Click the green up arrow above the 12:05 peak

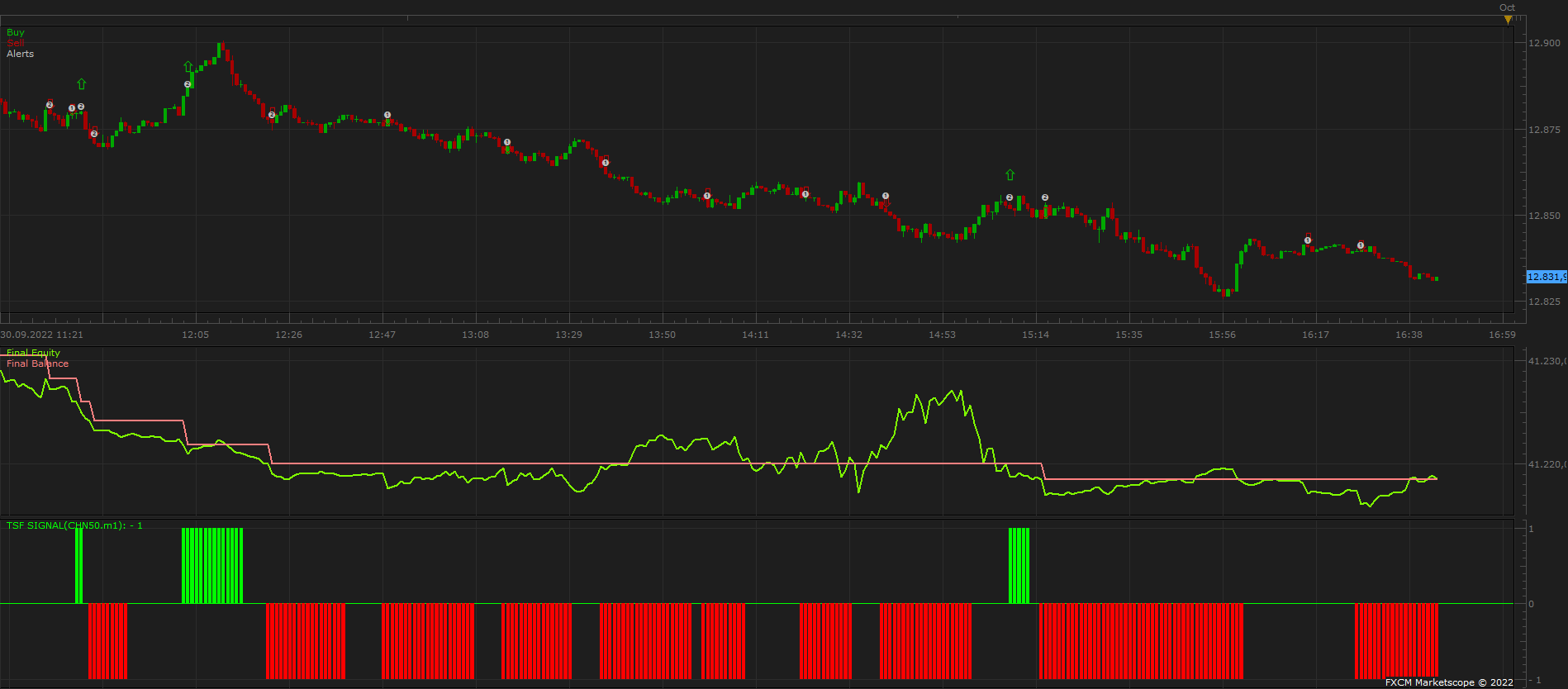click(x=188, y=66)
